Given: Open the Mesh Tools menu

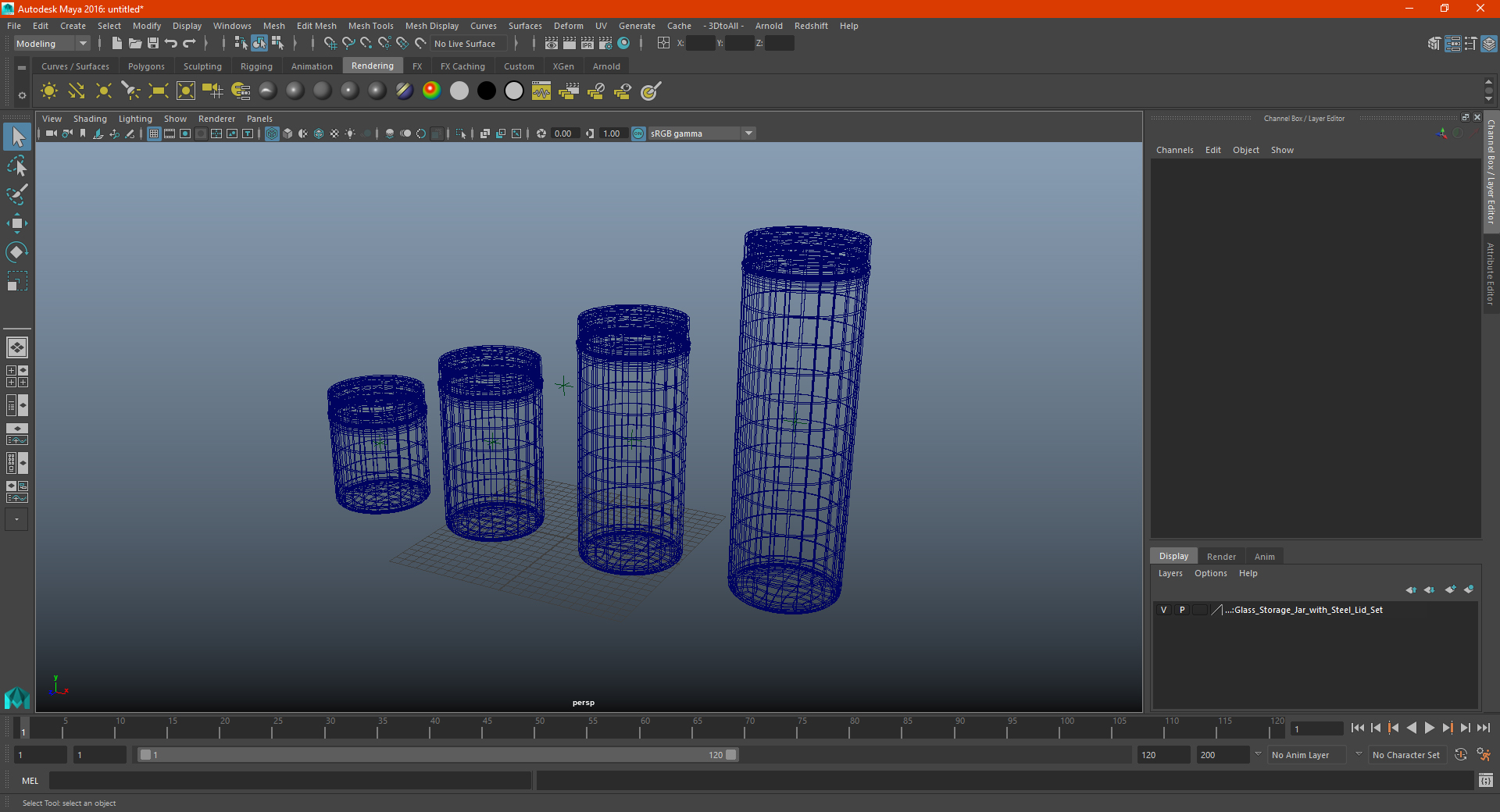Looking at the screenshot, I should click(x=370, y=26).
